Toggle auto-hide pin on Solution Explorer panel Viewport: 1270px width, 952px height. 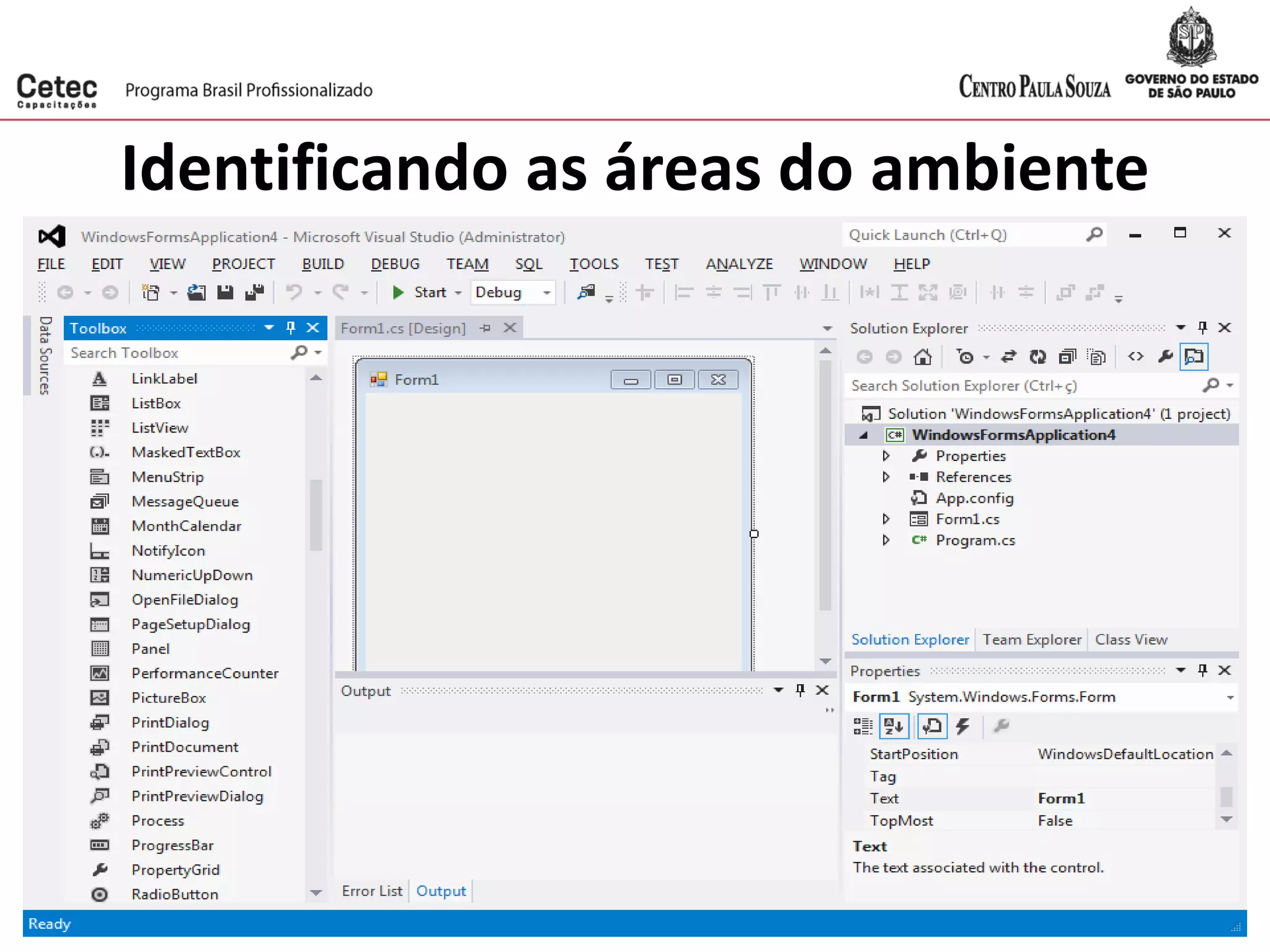pyautogui.click(x=1203, y=327)
